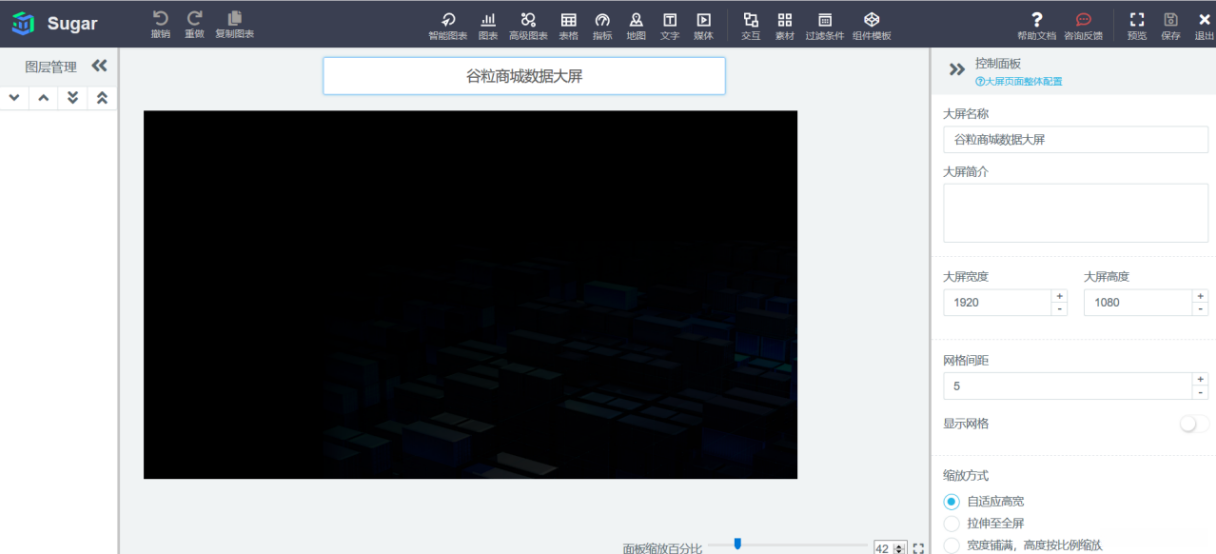Decrease 大屏宽度 width with minus
The height and width of the screenshot is (554, 1216).
[1059, 308]
